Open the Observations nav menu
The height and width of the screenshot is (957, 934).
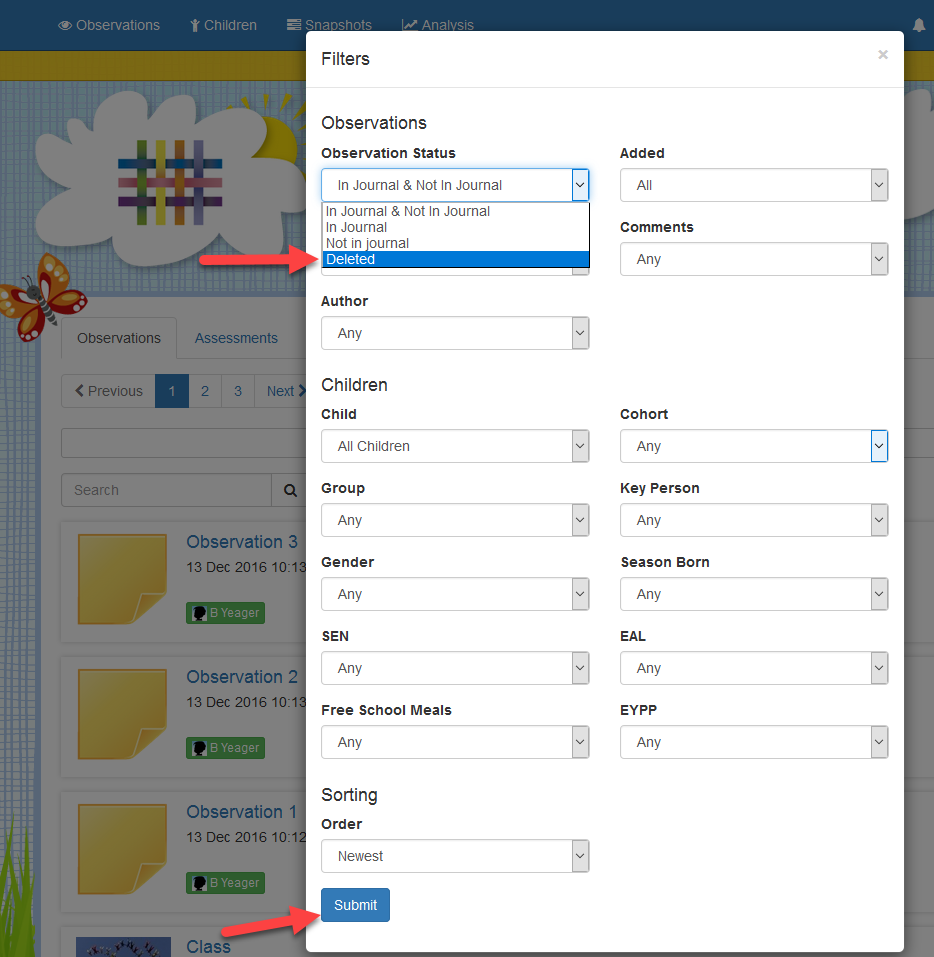(x=109, y=25)
